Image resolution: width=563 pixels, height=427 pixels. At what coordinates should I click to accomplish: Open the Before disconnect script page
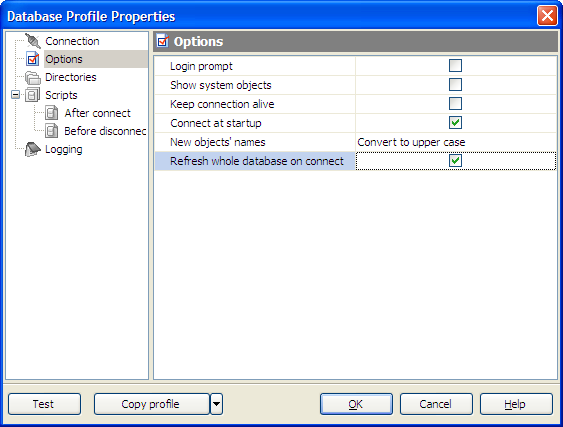105,131
